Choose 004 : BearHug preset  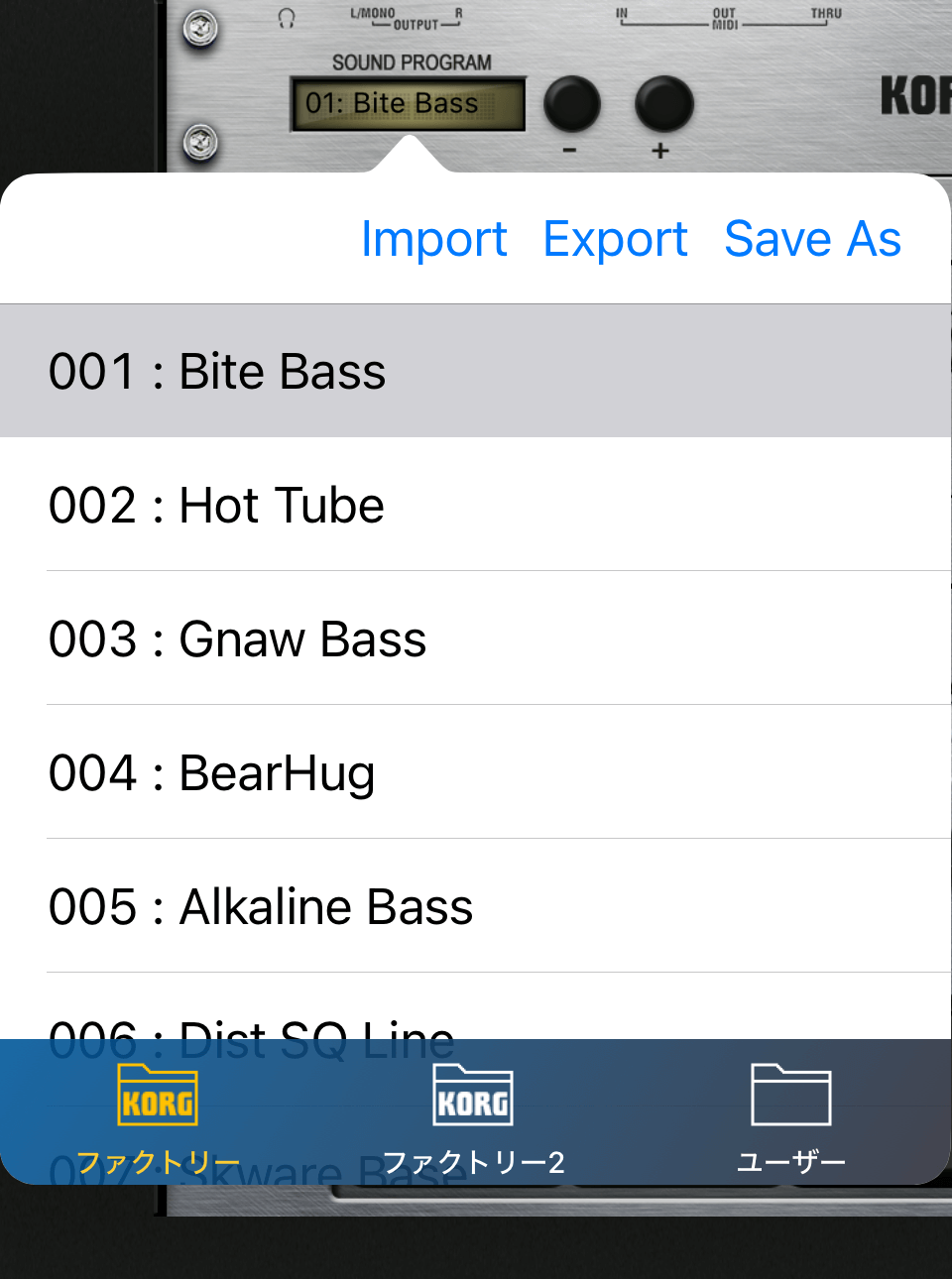476,773
